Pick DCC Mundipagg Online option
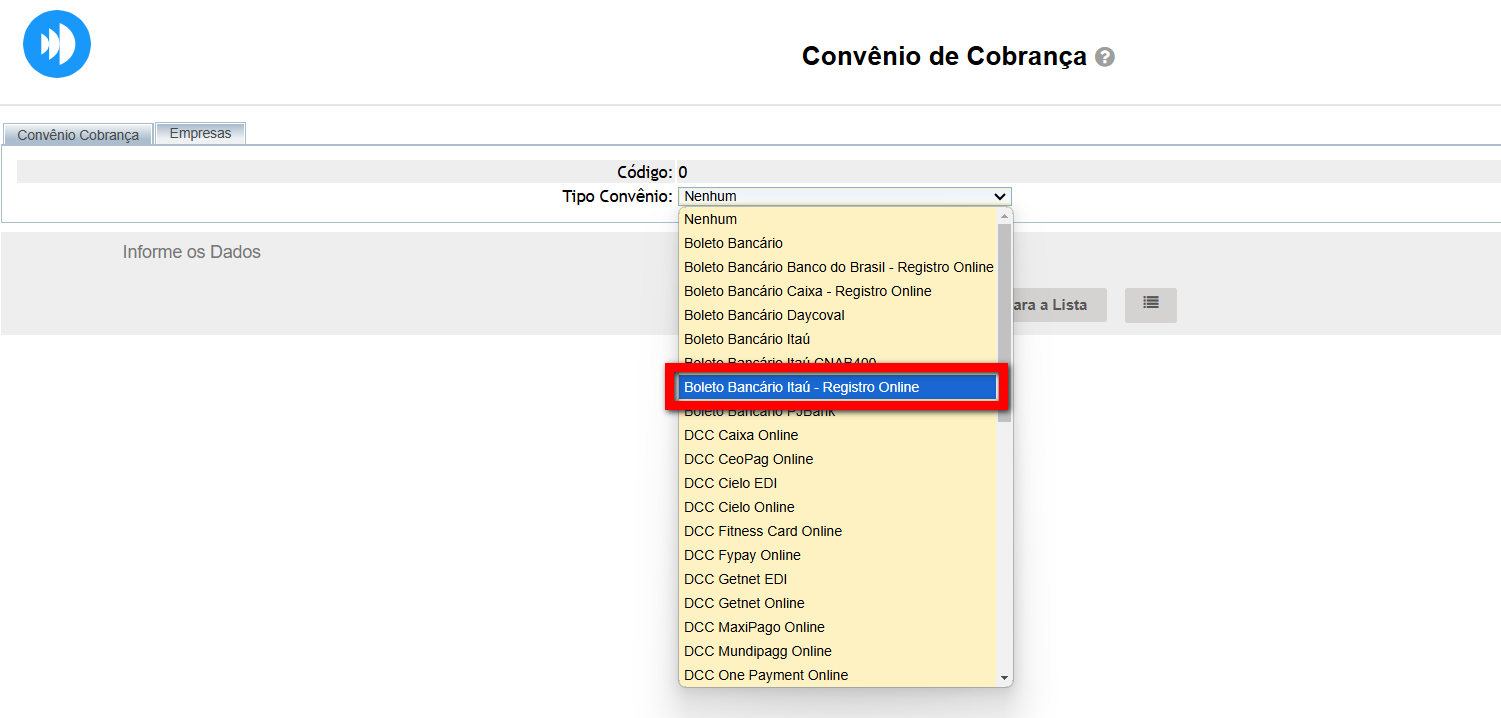The height and width of the screenshot is (718, 1501). pos(838,651)
